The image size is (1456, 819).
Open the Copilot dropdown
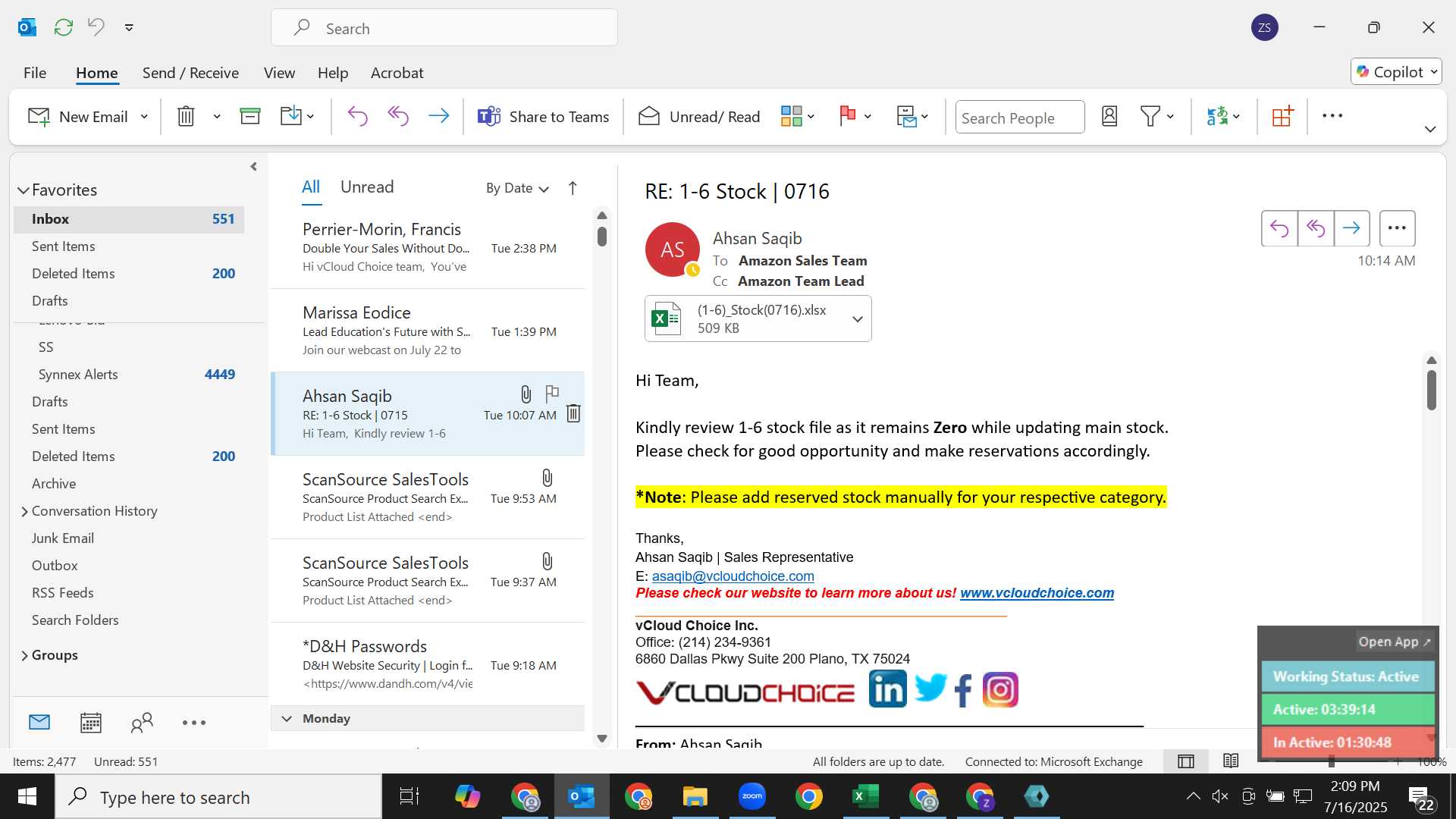tap(1396, 72)
